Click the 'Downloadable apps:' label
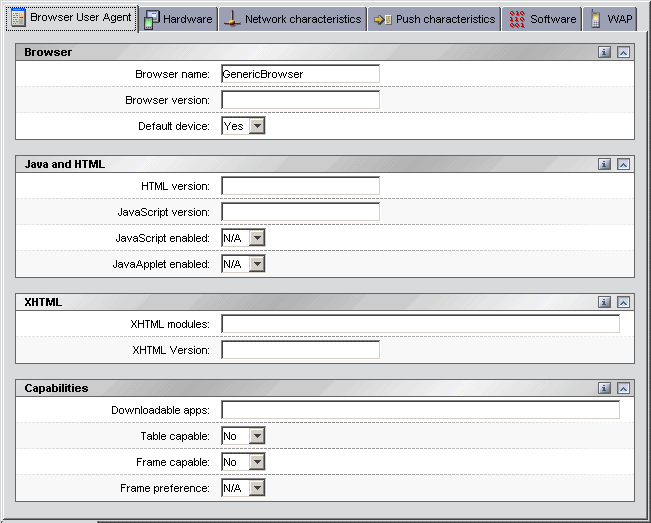This screenshot has width=651, height=523. point(160,411)
